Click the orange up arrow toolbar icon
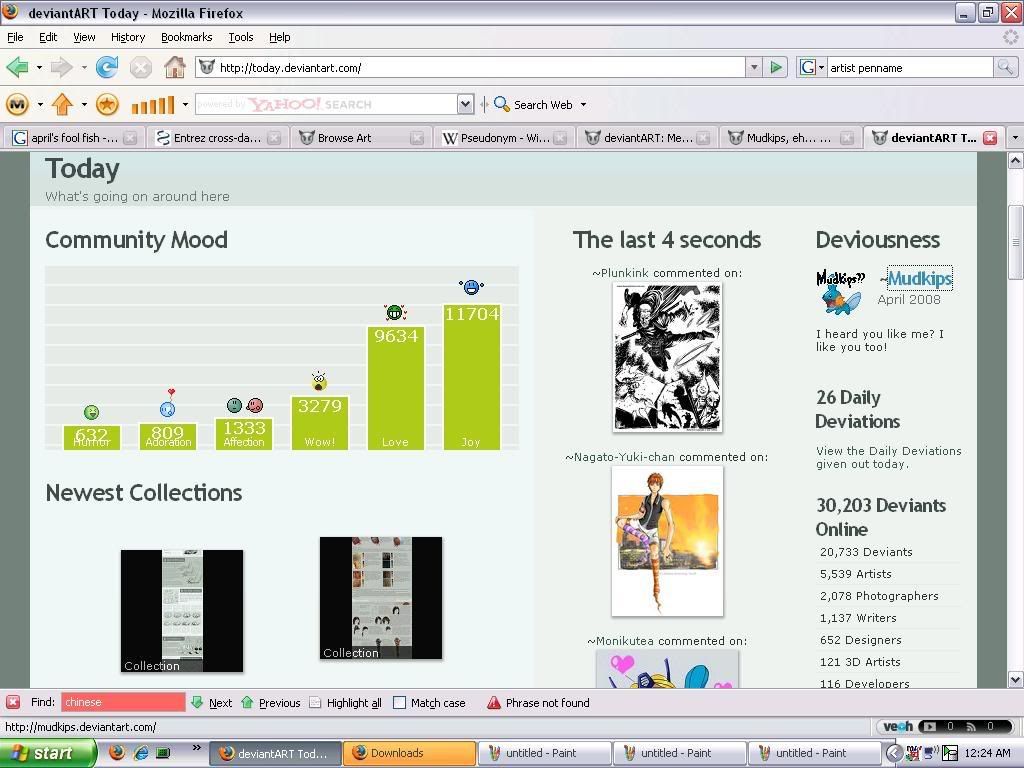 point(62,104)
